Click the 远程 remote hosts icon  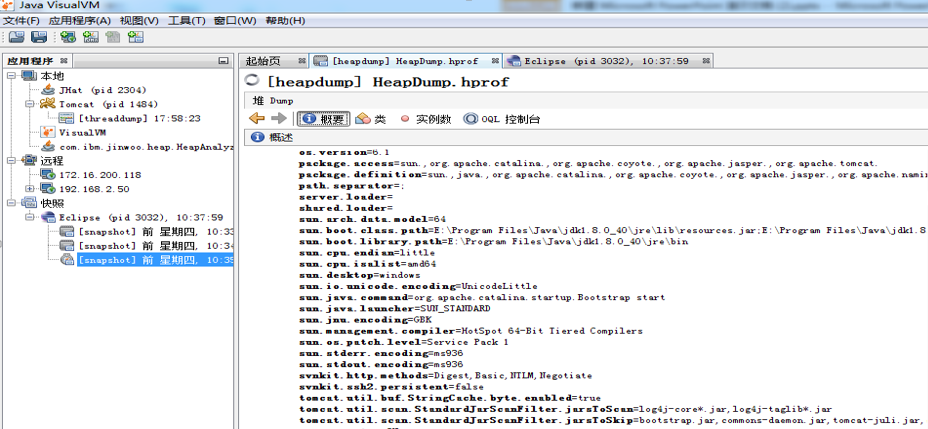(x=29, y=160)
